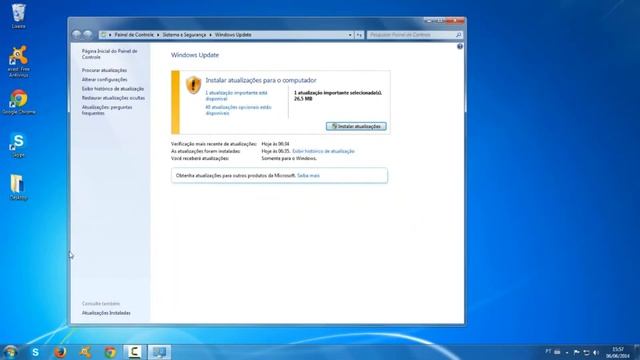This screenshot has width=640, height=360.
Task: Click Windows Update breadcrumb
Action: (x=233, y=35)
